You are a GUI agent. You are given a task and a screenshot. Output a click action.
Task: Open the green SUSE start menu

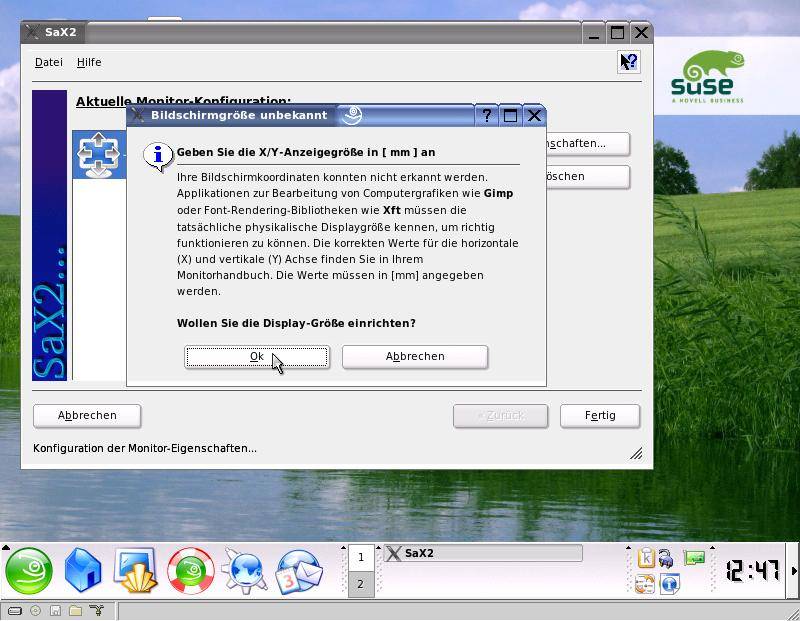click(x=29, y=570)
